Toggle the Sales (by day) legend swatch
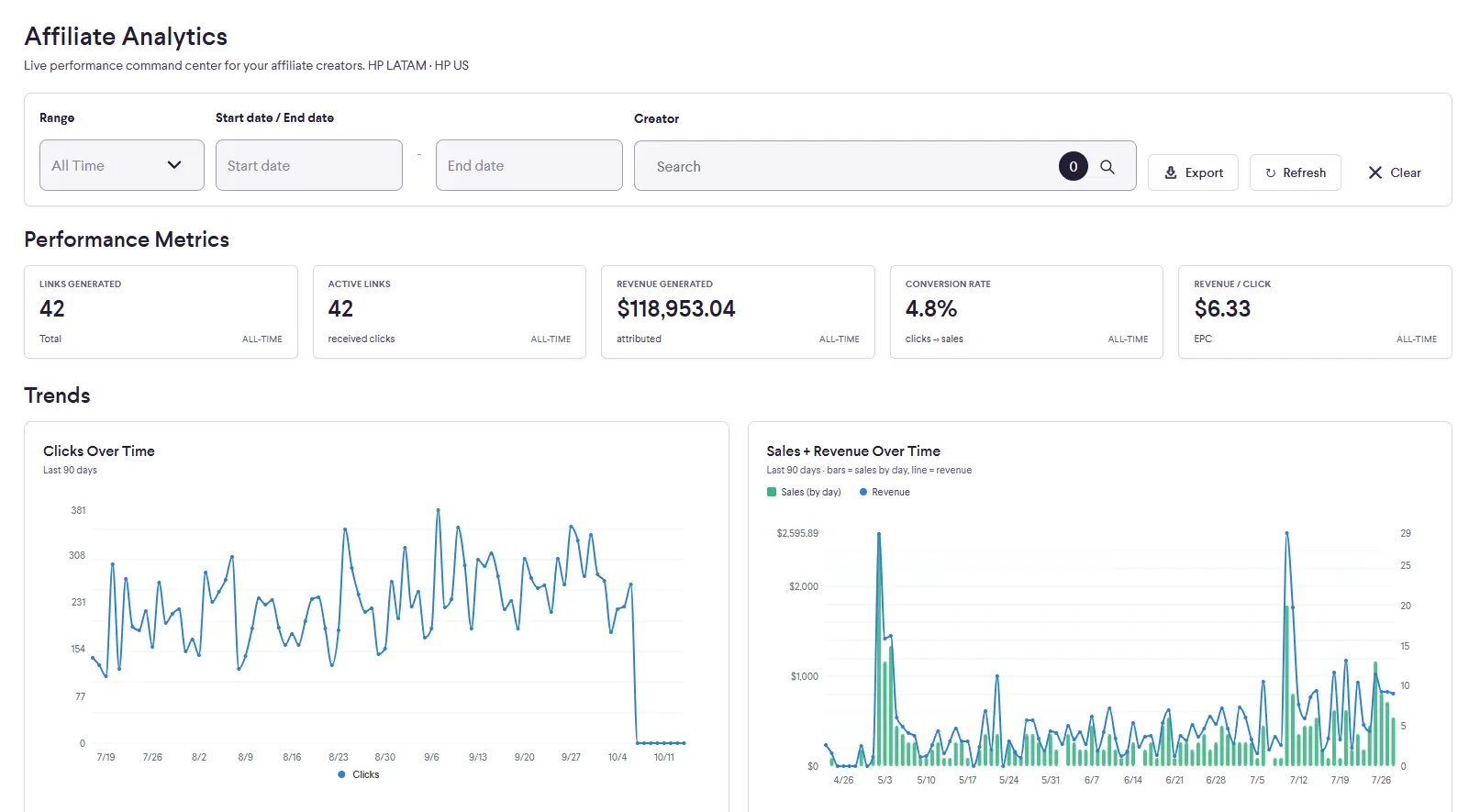Image resolution: width=1469 pixels, height=812 pixels. pos(772,492)
